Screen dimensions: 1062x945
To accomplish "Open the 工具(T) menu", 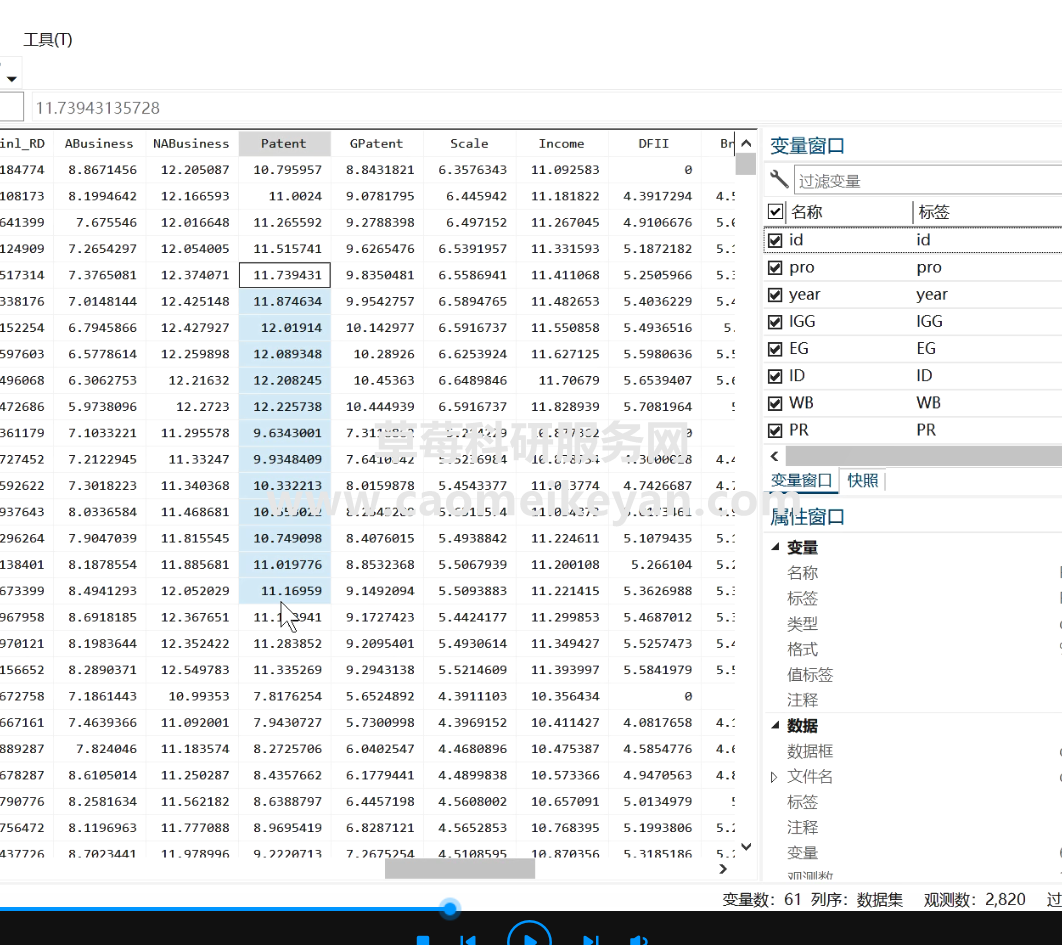I will coord(47,39).
